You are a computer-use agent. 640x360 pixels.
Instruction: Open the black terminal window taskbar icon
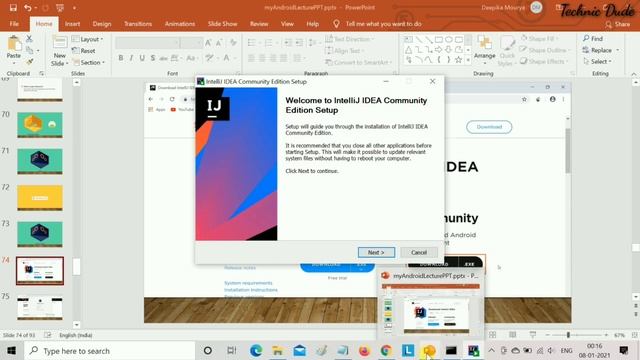(451, 351)
